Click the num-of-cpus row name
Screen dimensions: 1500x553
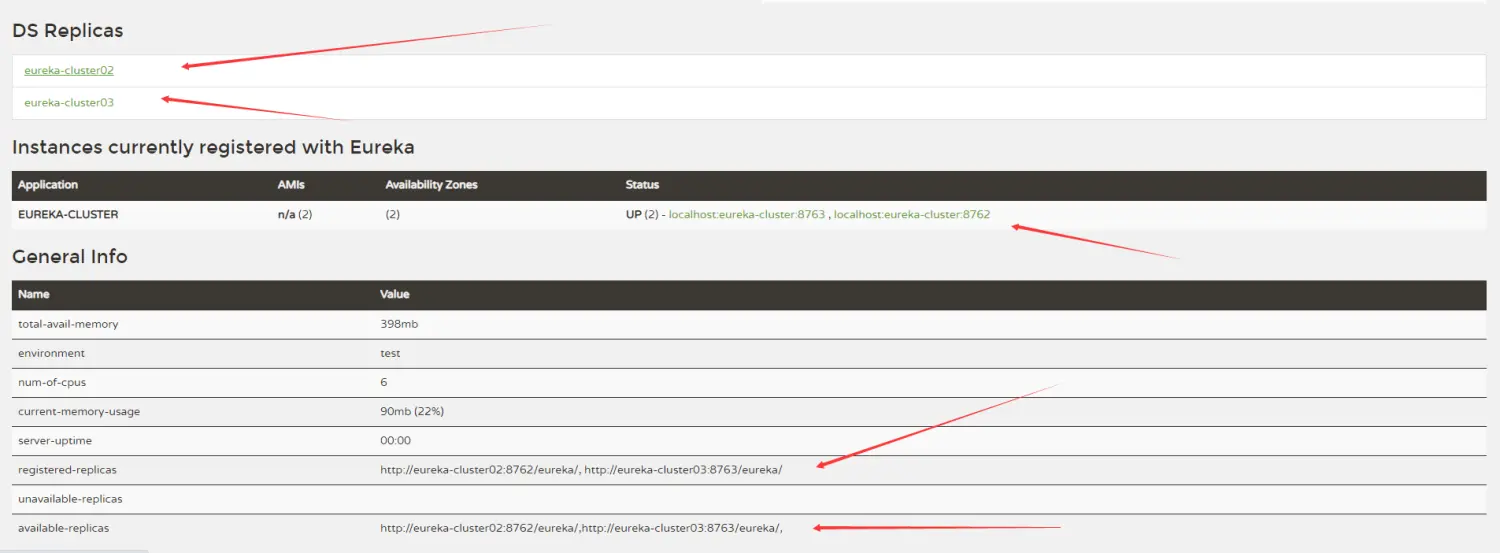(x=51, y=382)
